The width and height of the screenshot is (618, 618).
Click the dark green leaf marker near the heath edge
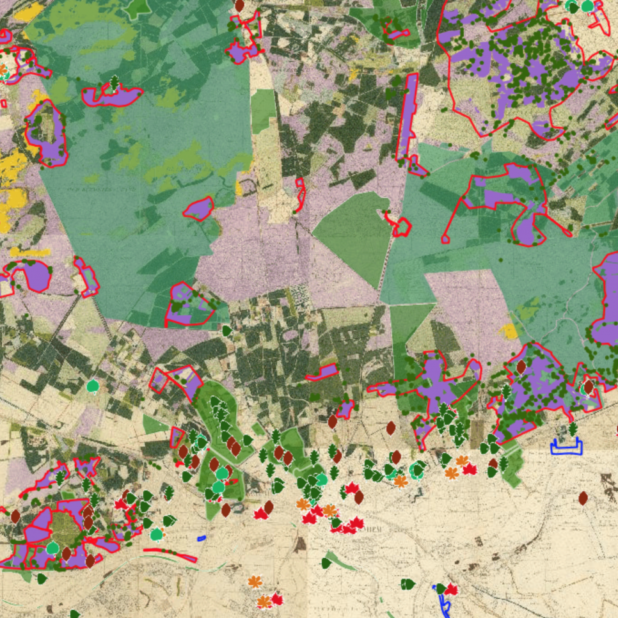pos(227,331)
